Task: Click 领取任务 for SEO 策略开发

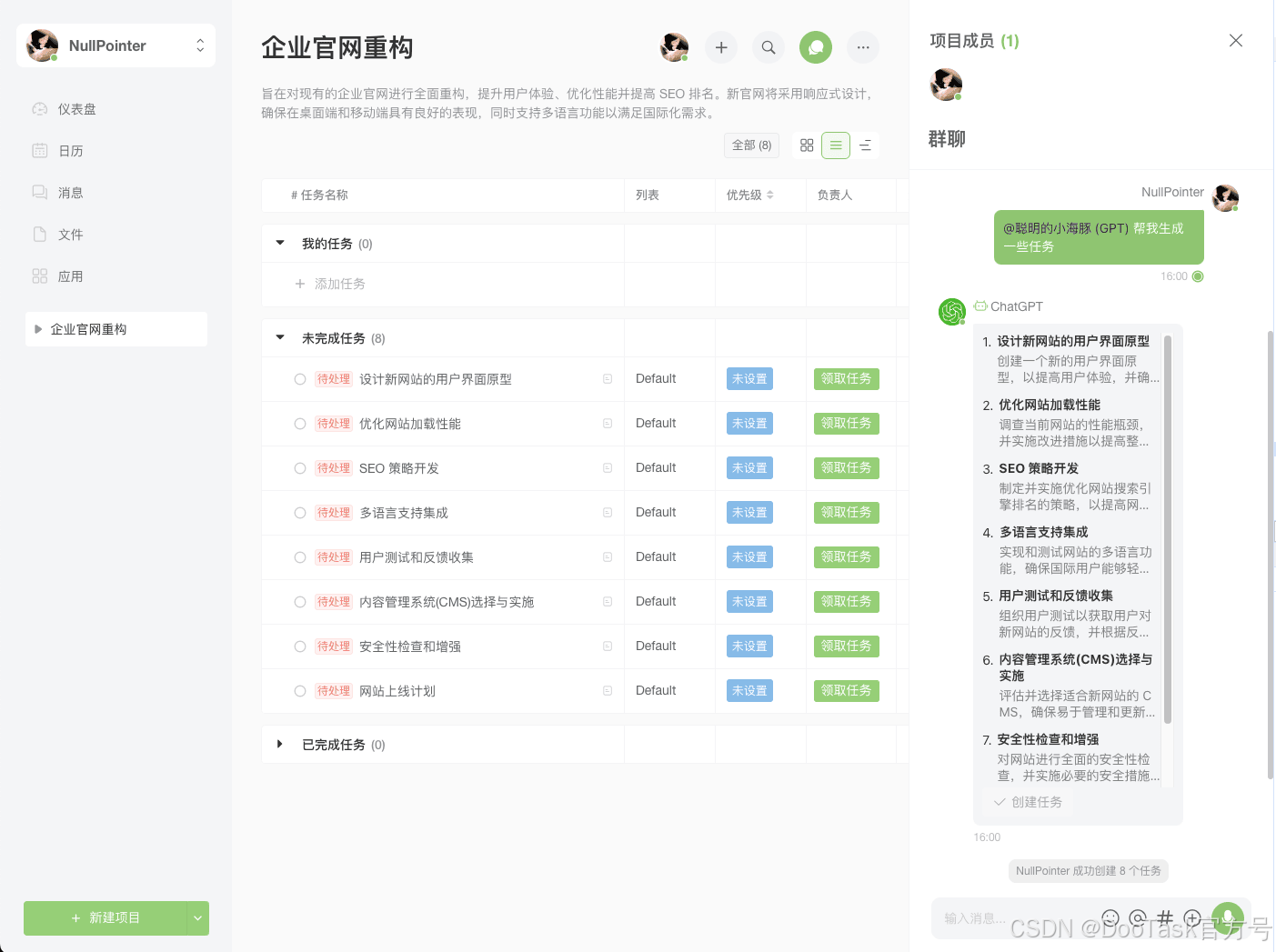Action: [847, 468]
